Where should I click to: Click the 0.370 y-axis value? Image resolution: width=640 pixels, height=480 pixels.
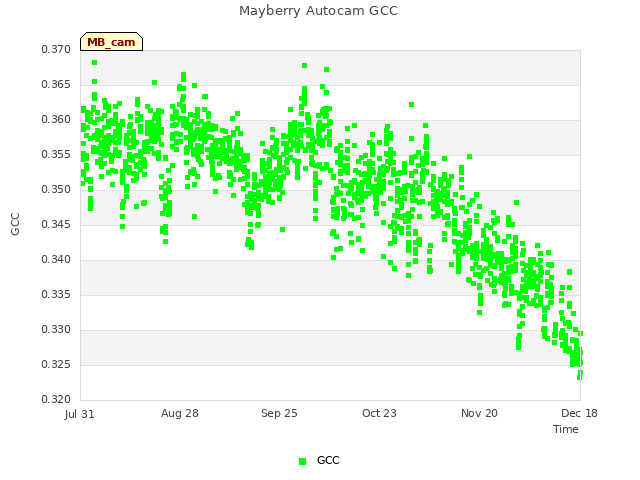click(56, 50)
